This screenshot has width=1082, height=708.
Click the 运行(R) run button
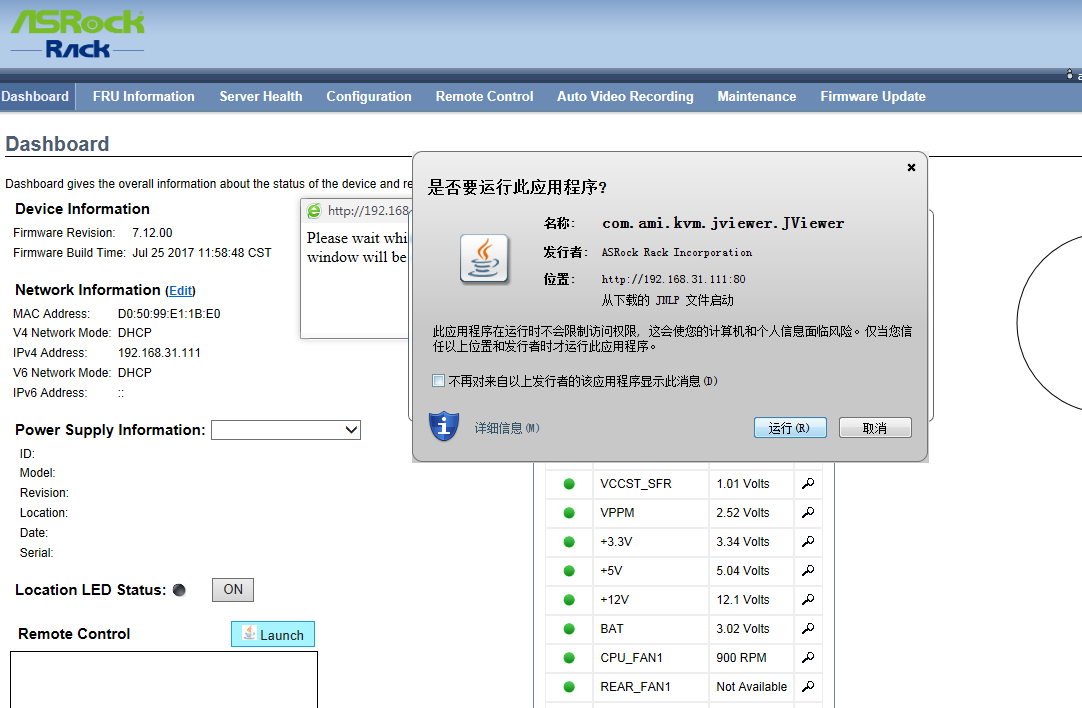790,428
